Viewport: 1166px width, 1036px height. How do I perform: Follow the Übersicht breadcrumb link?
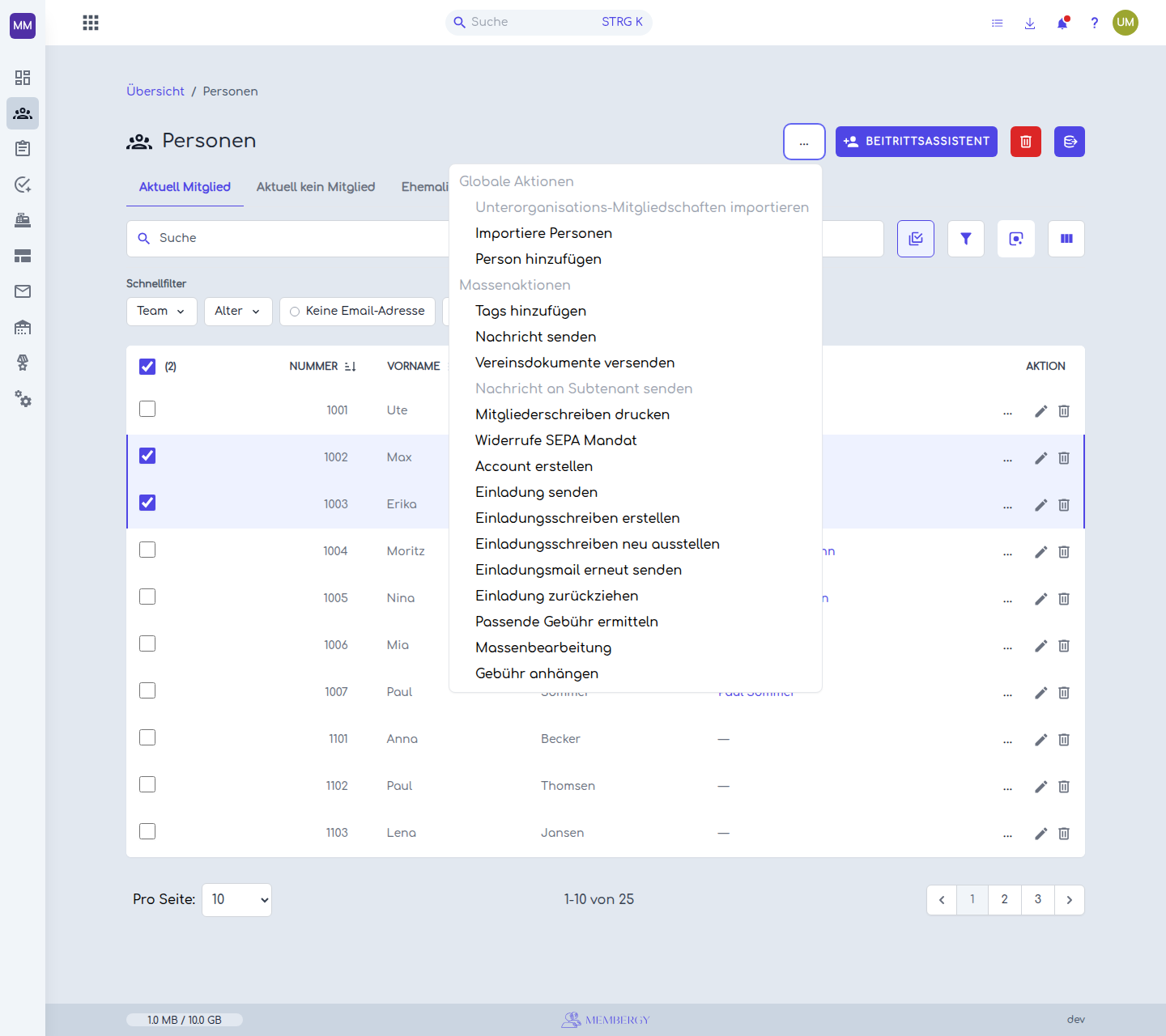pyautogui.click(x=155, y=91)
